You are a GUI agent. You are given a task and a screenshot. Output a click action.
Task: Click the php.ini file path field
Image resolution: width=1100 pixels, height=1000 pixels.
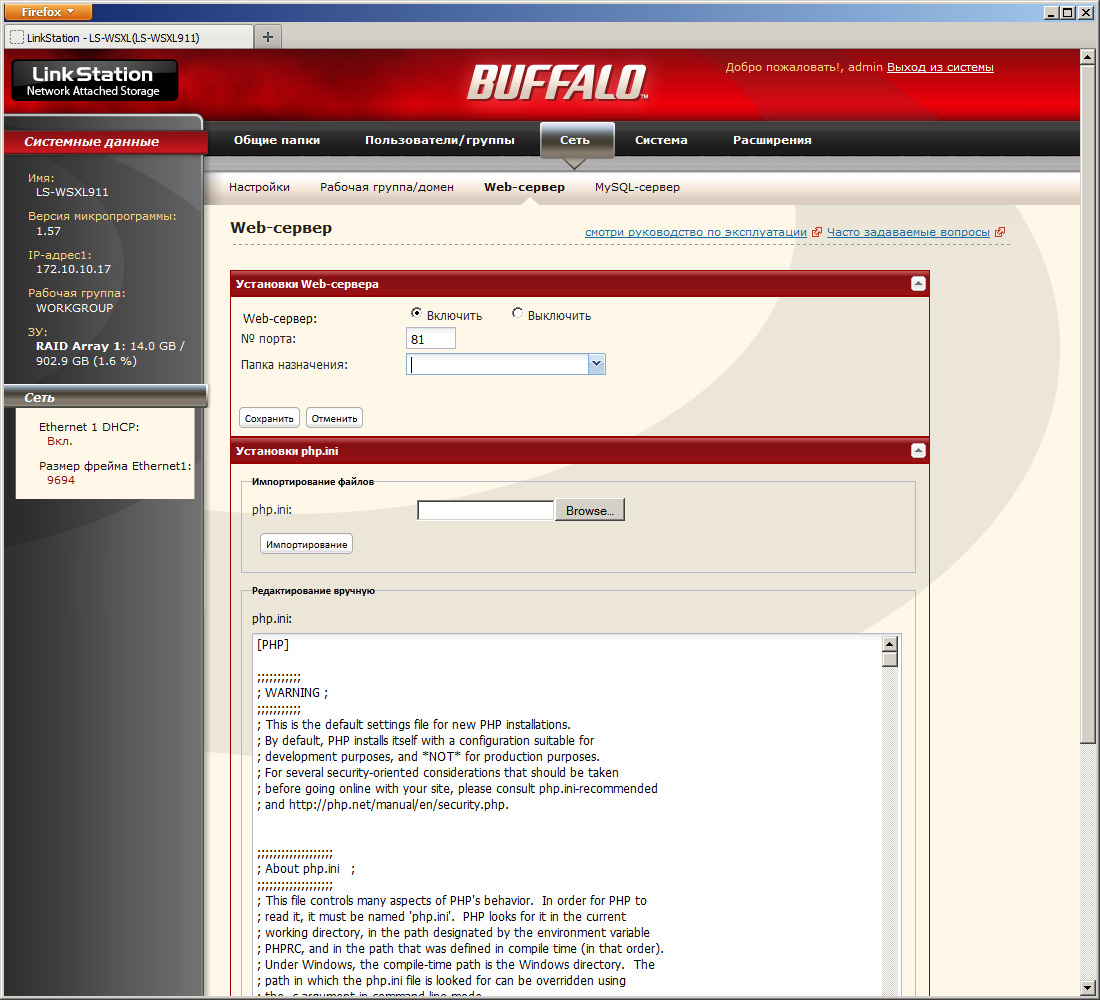click(x=485, y=510)
